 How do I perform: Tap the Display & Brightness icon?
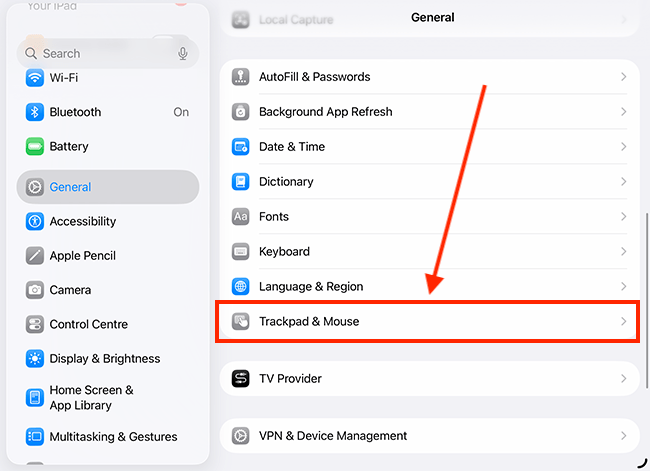tap(35, 359)
